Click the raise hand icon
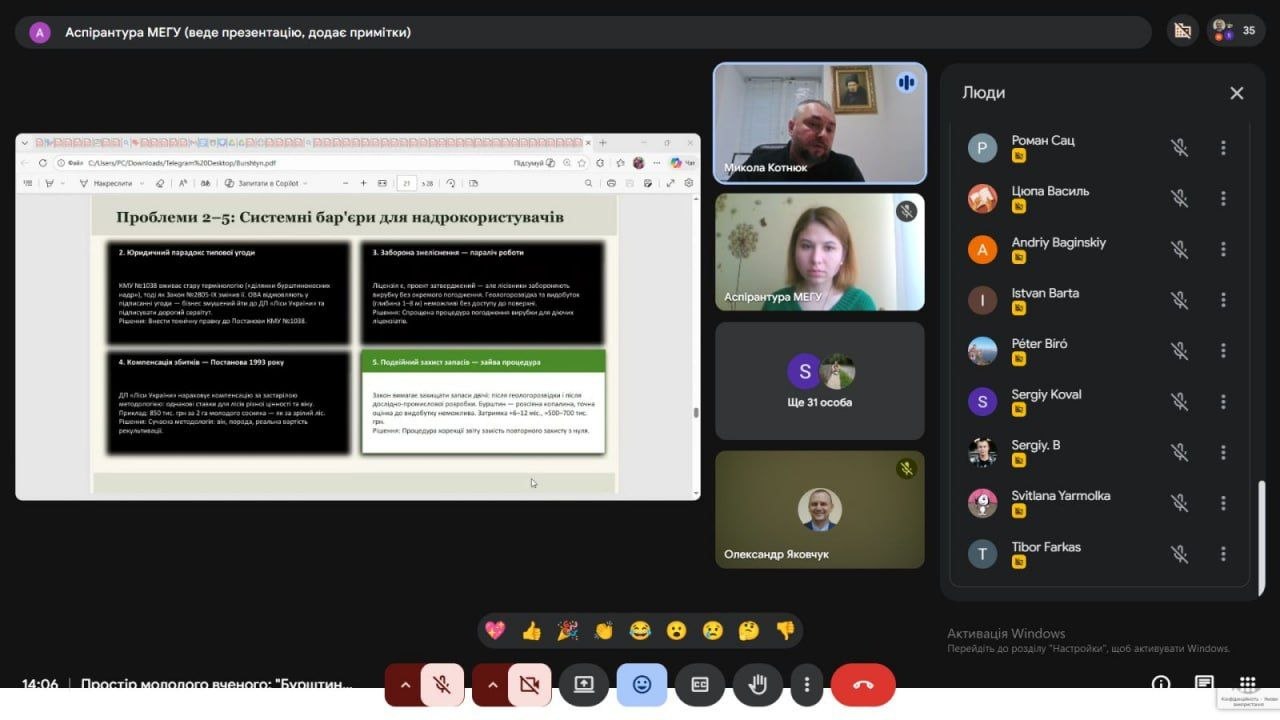 (x=758, y=685)
